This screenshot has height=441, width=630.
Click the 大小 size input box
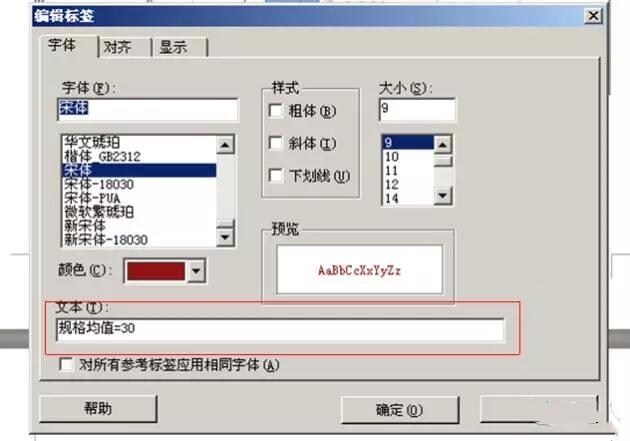point(417,110)
